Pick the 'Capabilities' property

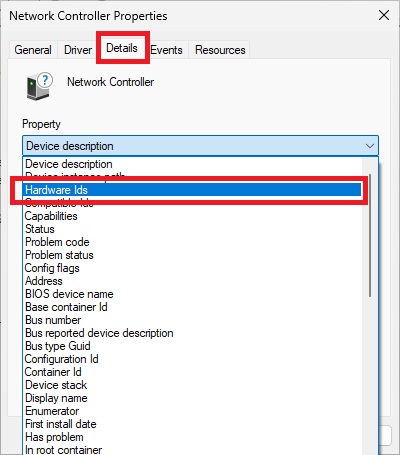193,216
